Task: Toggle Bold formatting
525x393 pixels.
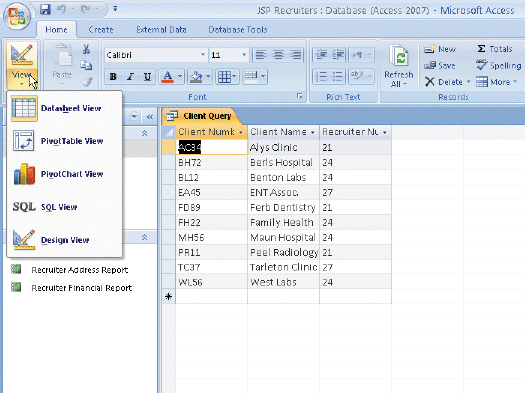Action: coord(113,77)
